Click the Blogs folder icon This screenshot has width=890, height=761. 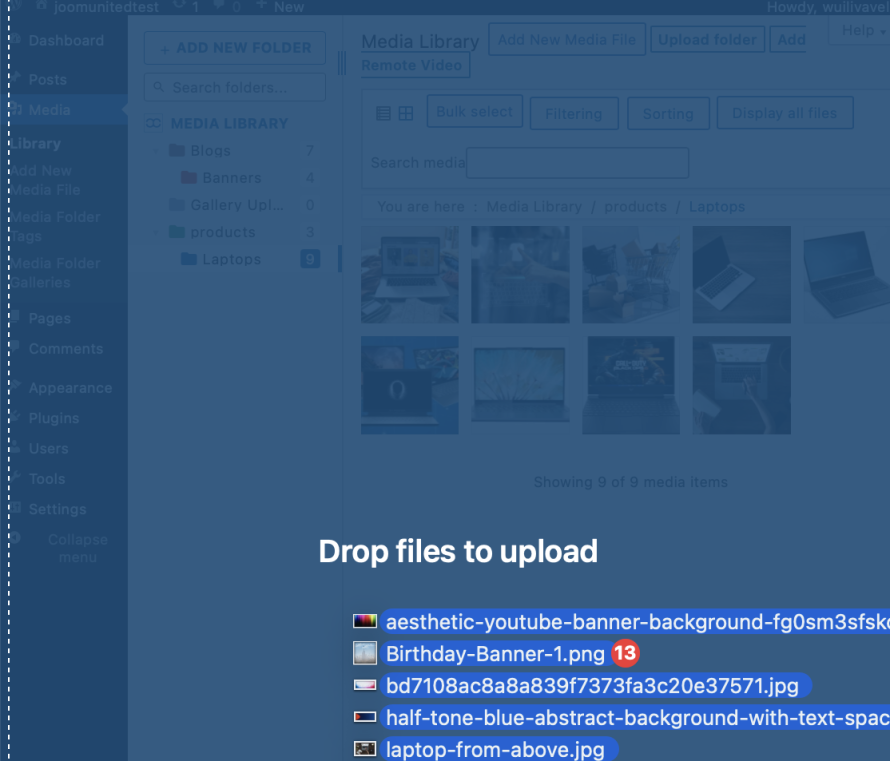coord(177,151)
